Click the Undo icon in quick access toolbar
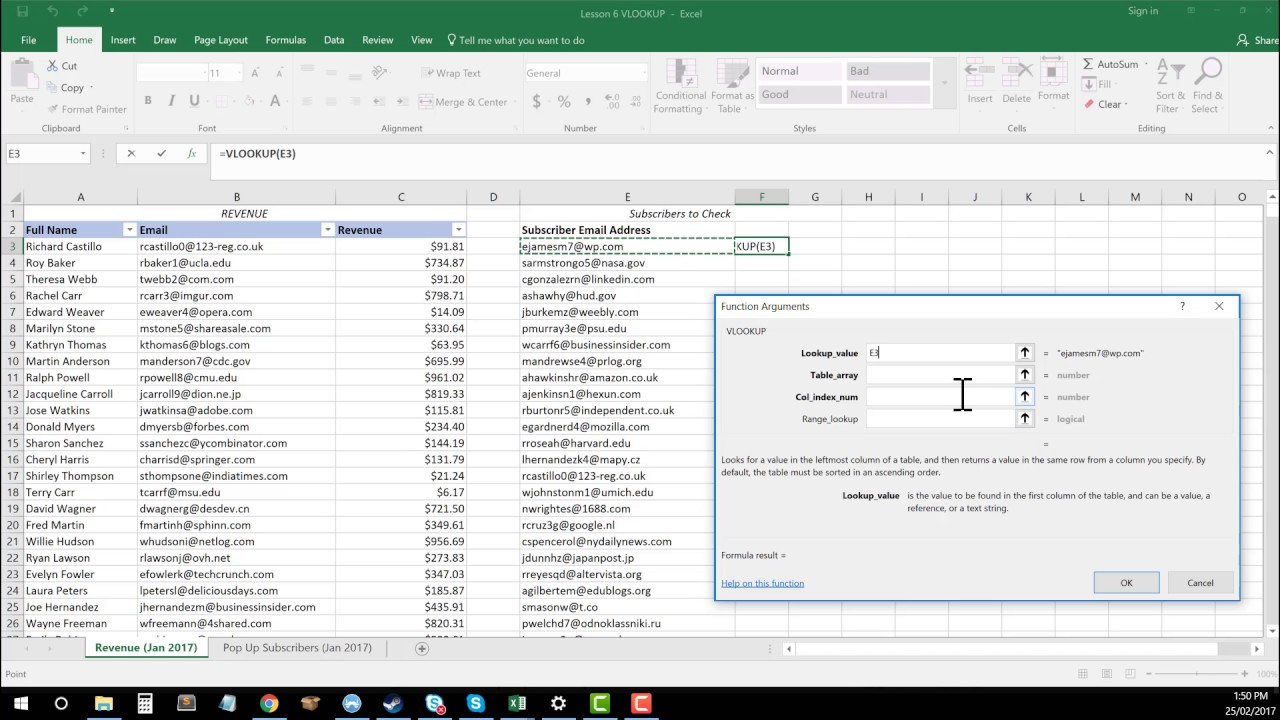 click(52, 12)
